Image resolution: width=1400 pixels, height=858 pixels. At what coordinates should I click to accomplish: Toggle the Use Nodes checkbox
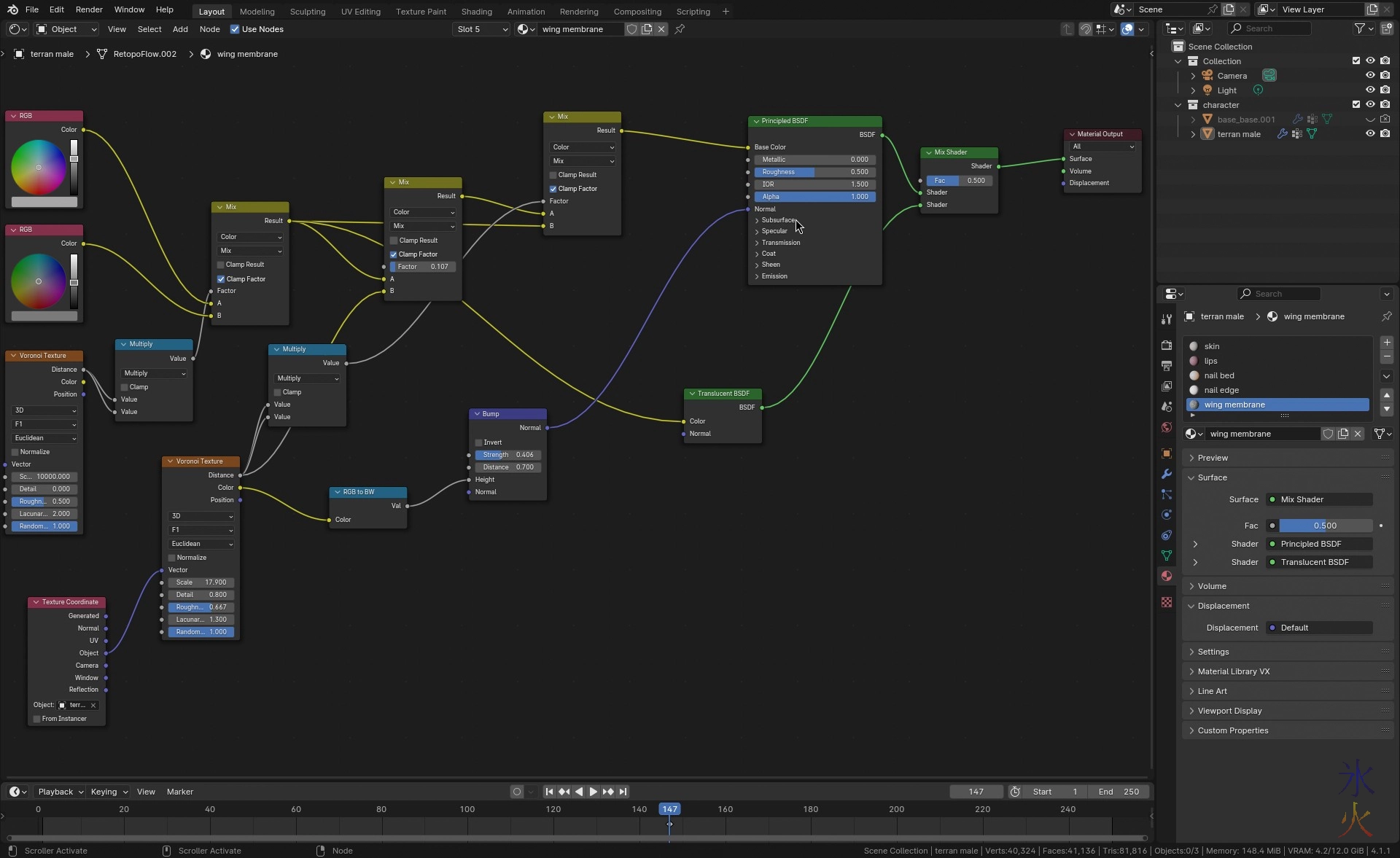tap(235, 29)
